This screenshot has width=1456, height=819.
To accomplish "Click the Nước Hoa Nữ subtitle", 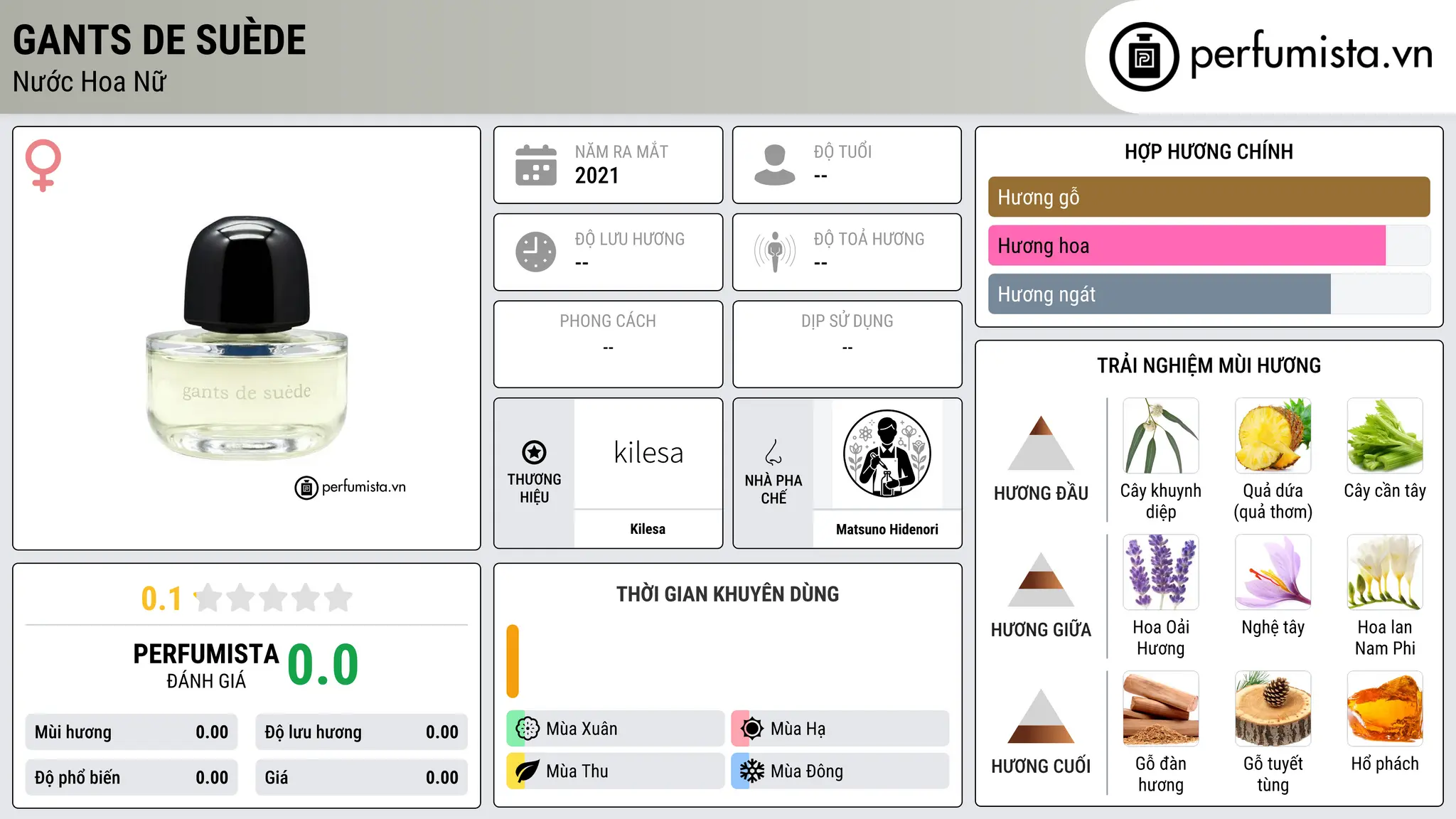I will pyautogui.click(x=90, y=82).
